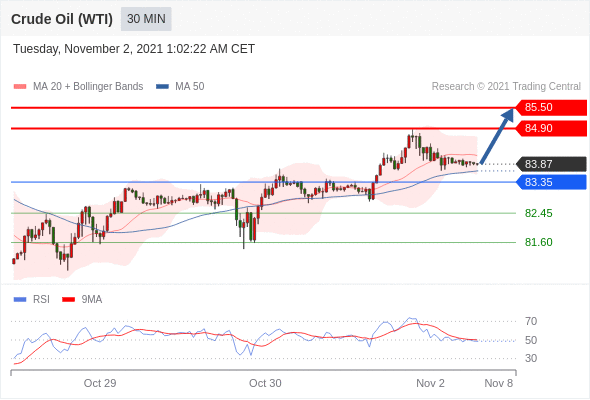Click the Trading Central research credit

pyautogui.click(x=506, y=87)
